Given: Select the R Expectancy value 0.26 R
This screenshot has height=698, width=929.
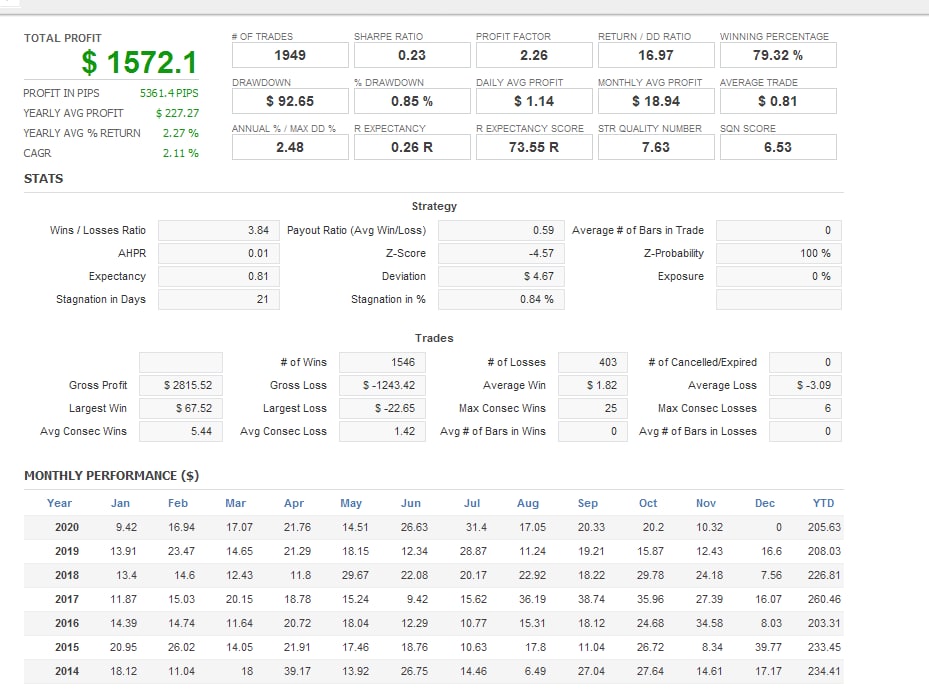Looking at the screenshot, I should point(412,147).
